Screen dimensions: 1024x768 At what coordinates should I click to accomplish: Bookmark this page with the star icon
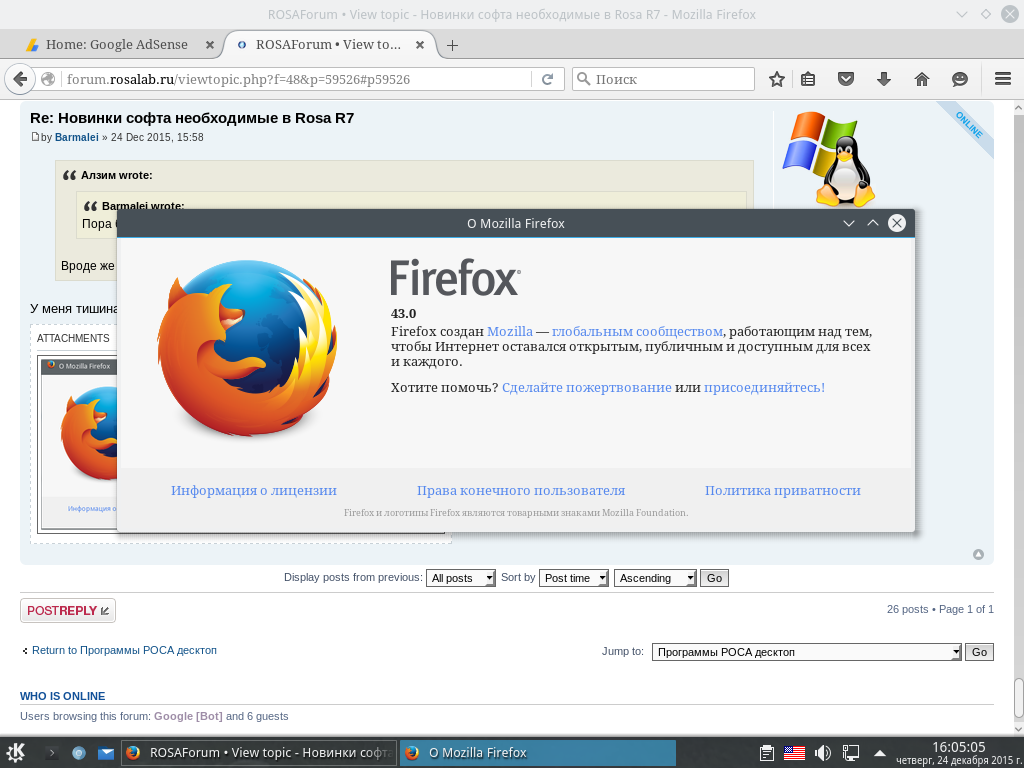(x=776, y=79)
